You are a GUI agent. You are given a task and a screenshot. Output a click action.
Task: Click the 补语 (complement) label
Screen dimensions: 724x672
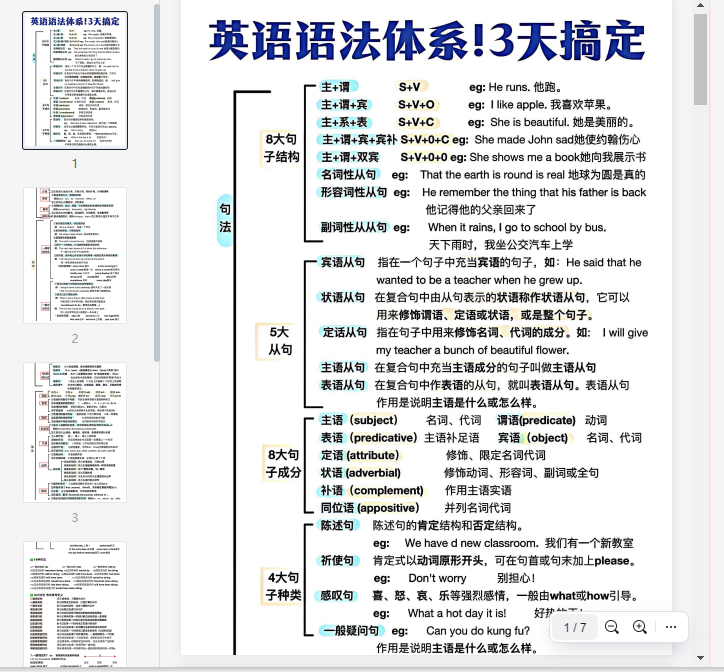pos(372,490)
